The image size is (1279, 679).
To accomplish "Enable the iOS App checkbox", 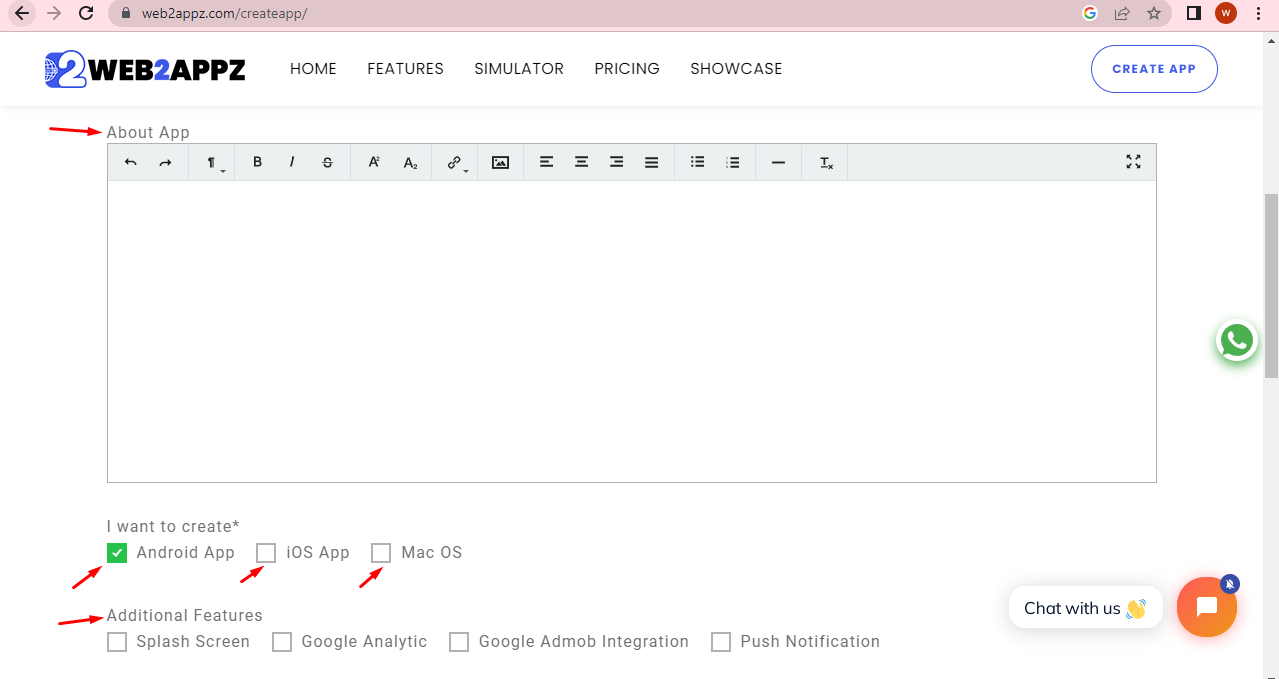I will click(266, 552).
